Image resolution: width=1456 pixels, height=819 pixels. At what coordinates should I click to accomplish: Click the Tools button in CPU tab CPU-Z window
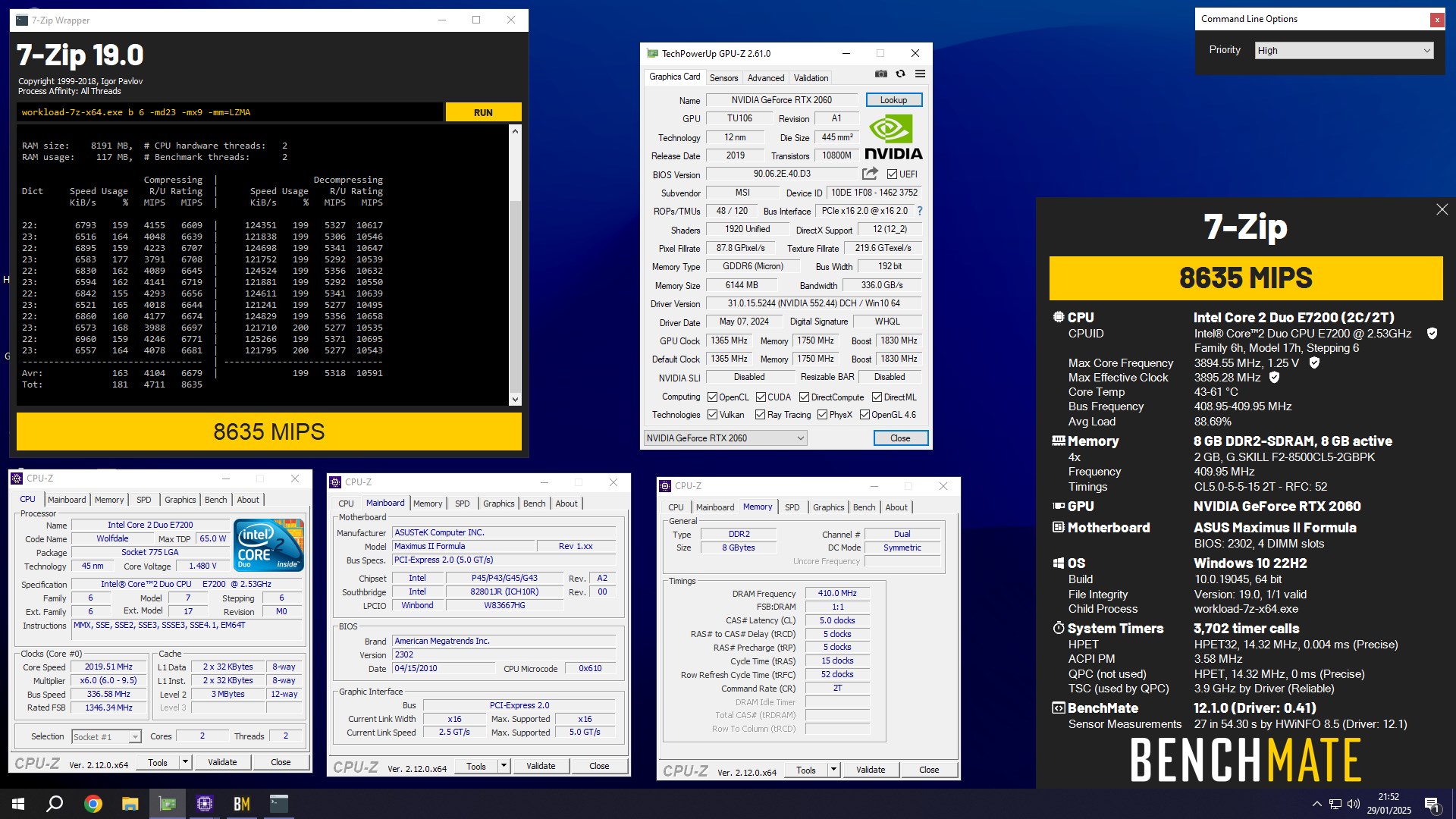click(158, 762)
